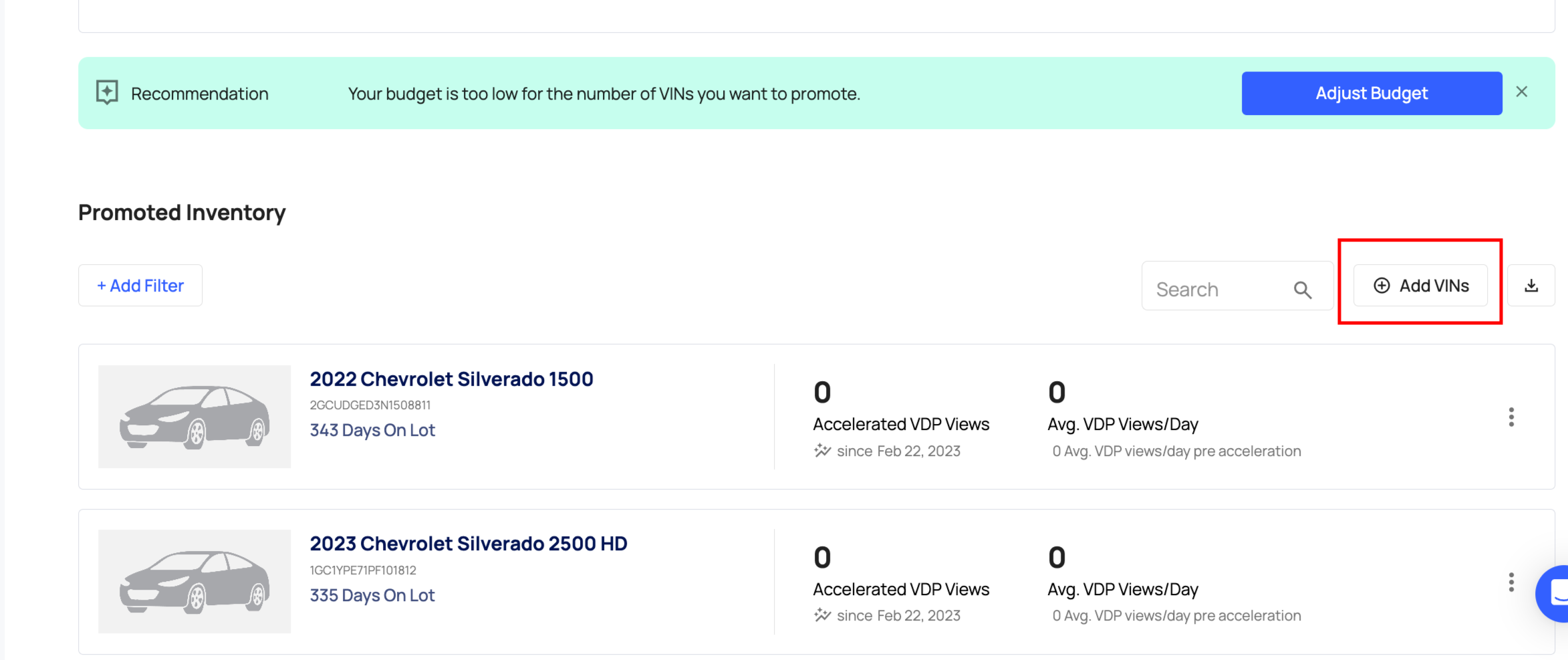Click the Adjust Budget button
This screenshot has height=660, width=1568.
1371,93
